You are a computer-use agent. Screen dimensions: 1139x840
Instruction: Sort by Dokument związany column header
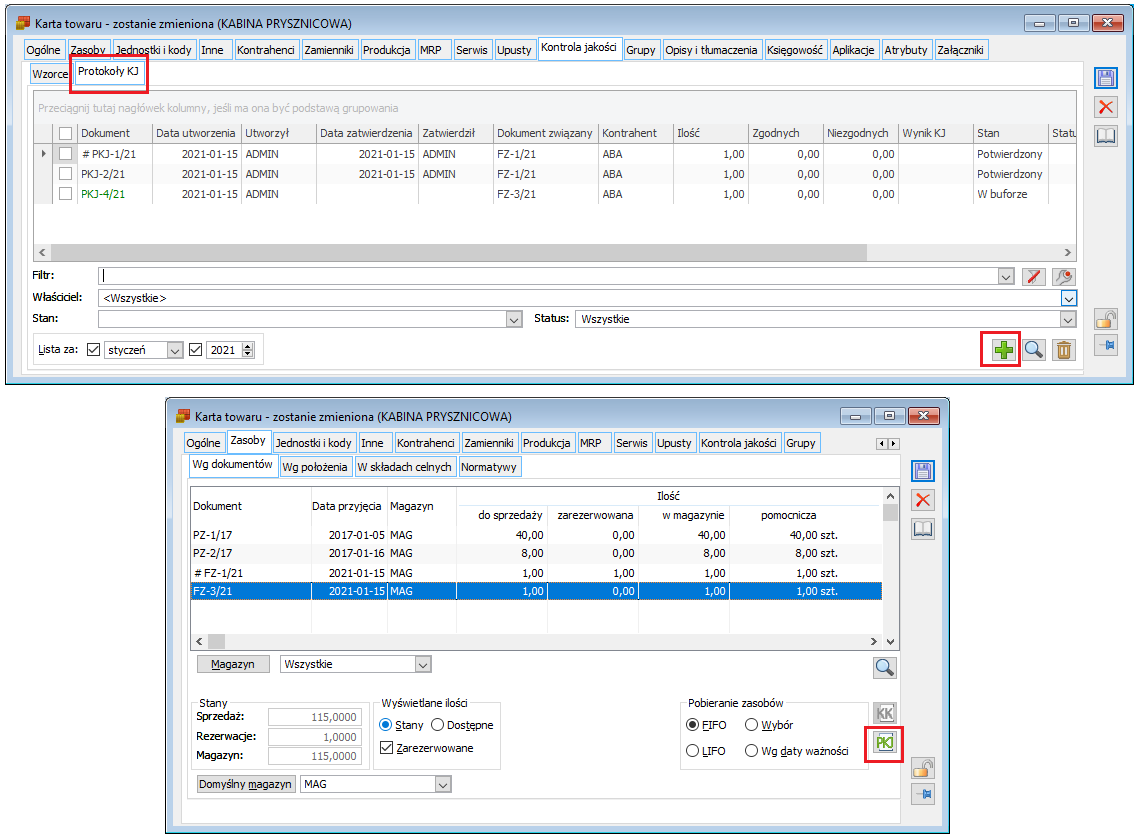click(545, 134)
